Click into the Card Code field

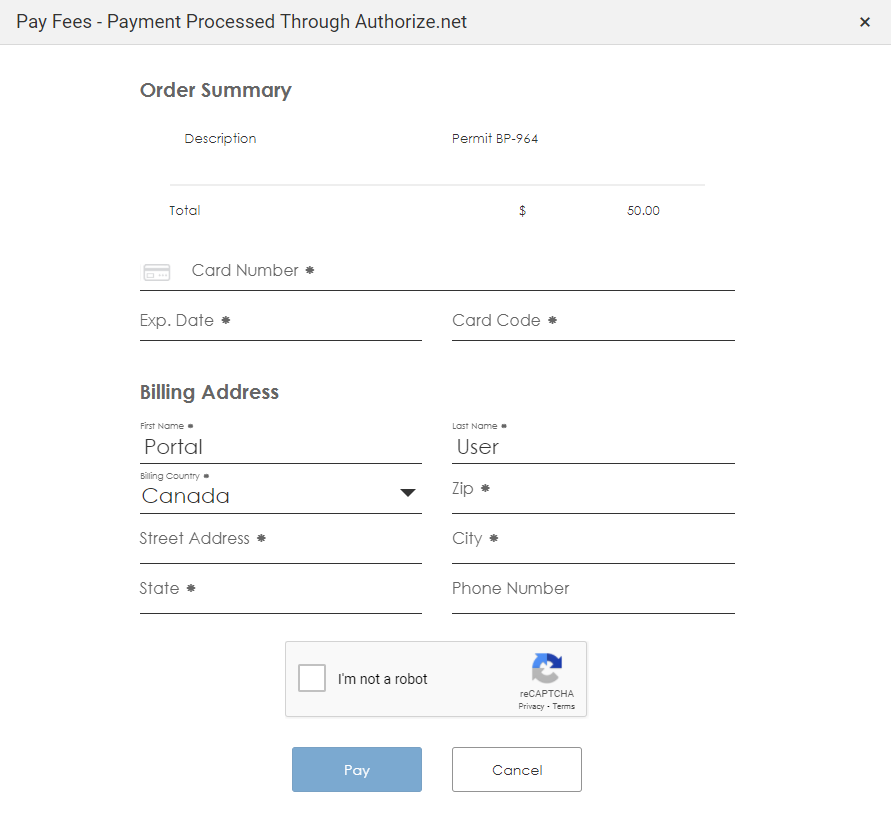pyautogui.click(x=590, y=321)
